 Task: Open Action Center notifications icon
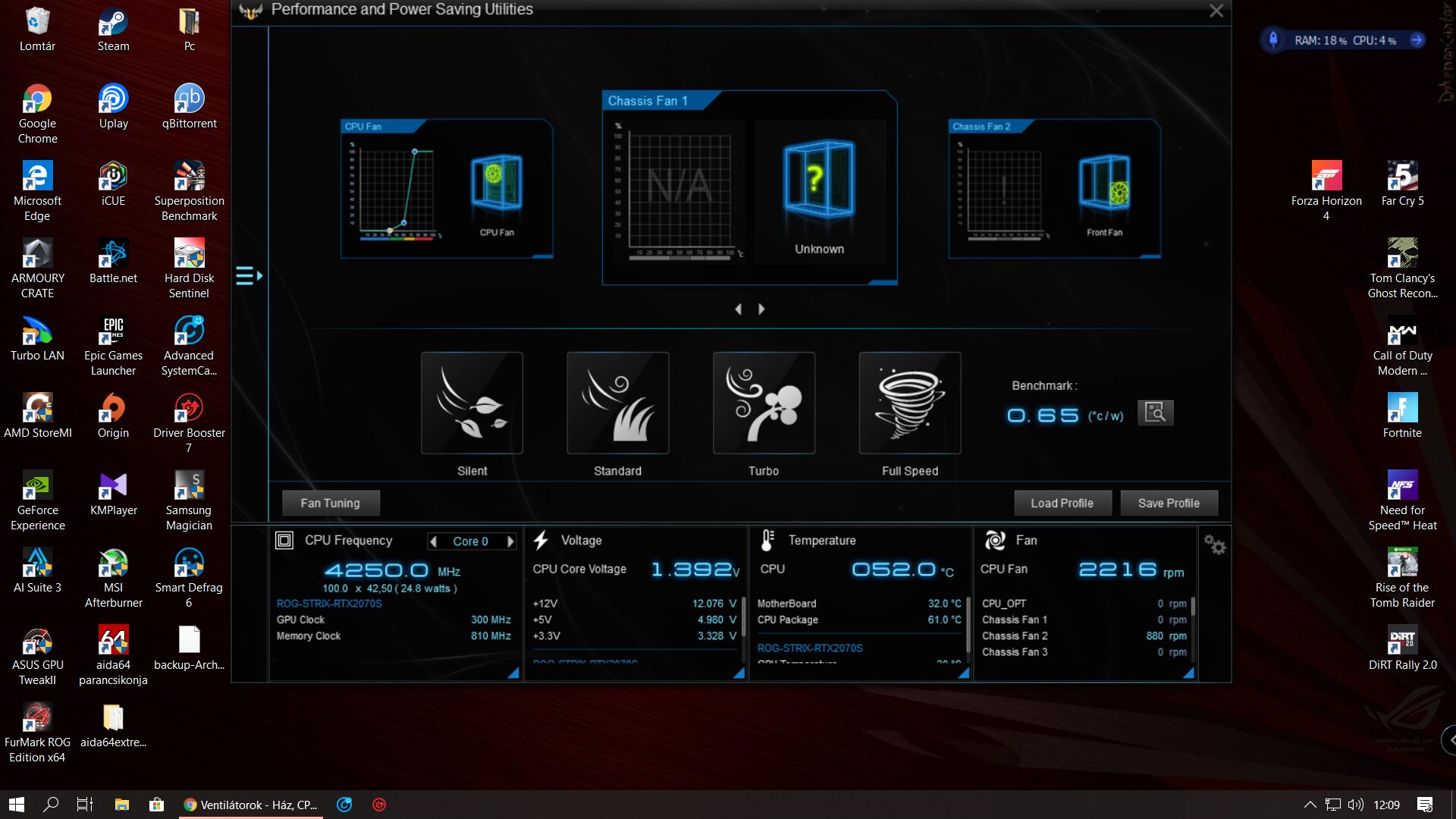[1425, 805]
